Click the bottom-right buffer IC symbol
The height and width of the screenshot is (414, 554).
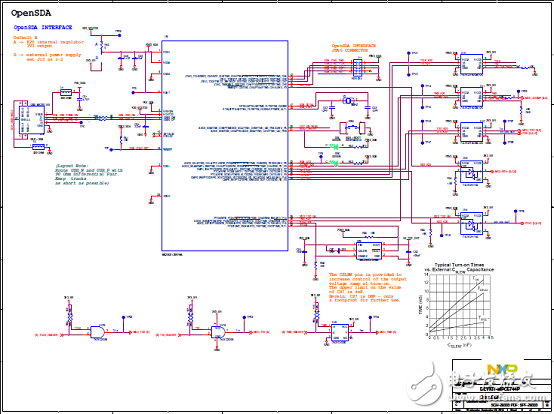click(471, 223)
